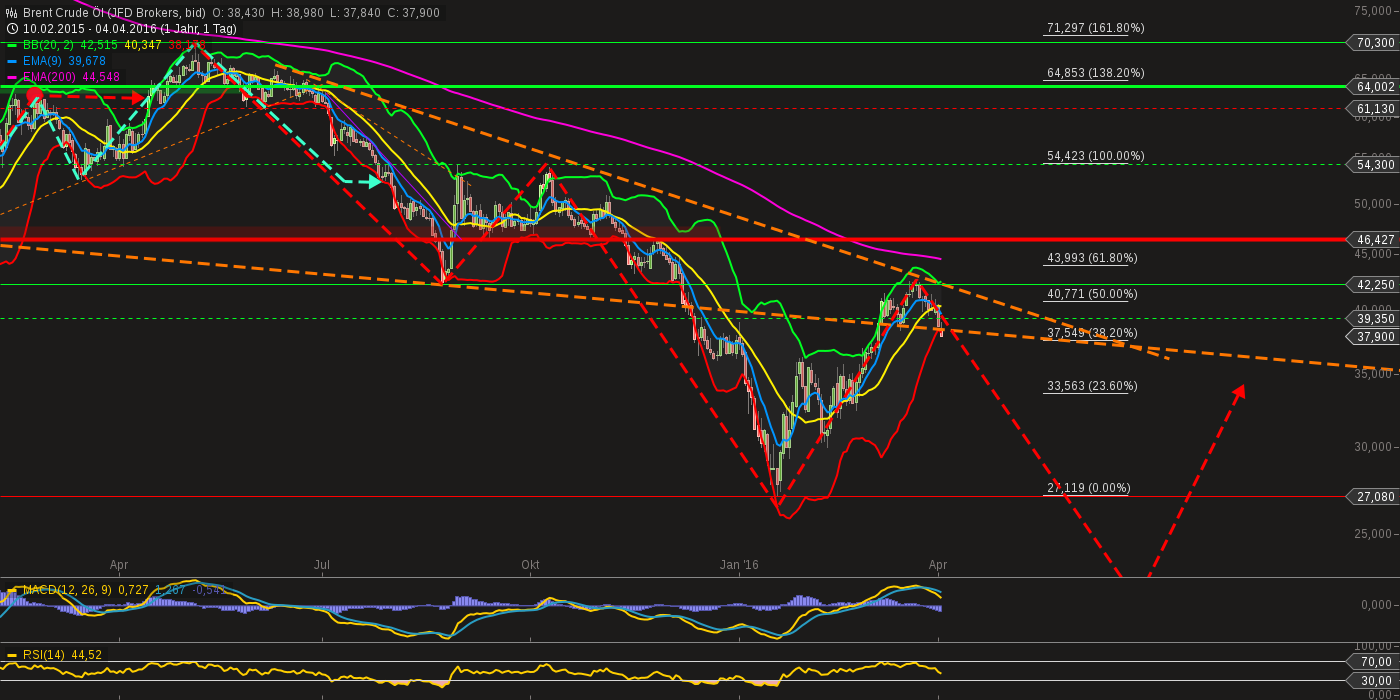1400x700 pixels.
Task: Click the MACD(12, 26, 9) indicator label
Action: (x=68, y=590)
